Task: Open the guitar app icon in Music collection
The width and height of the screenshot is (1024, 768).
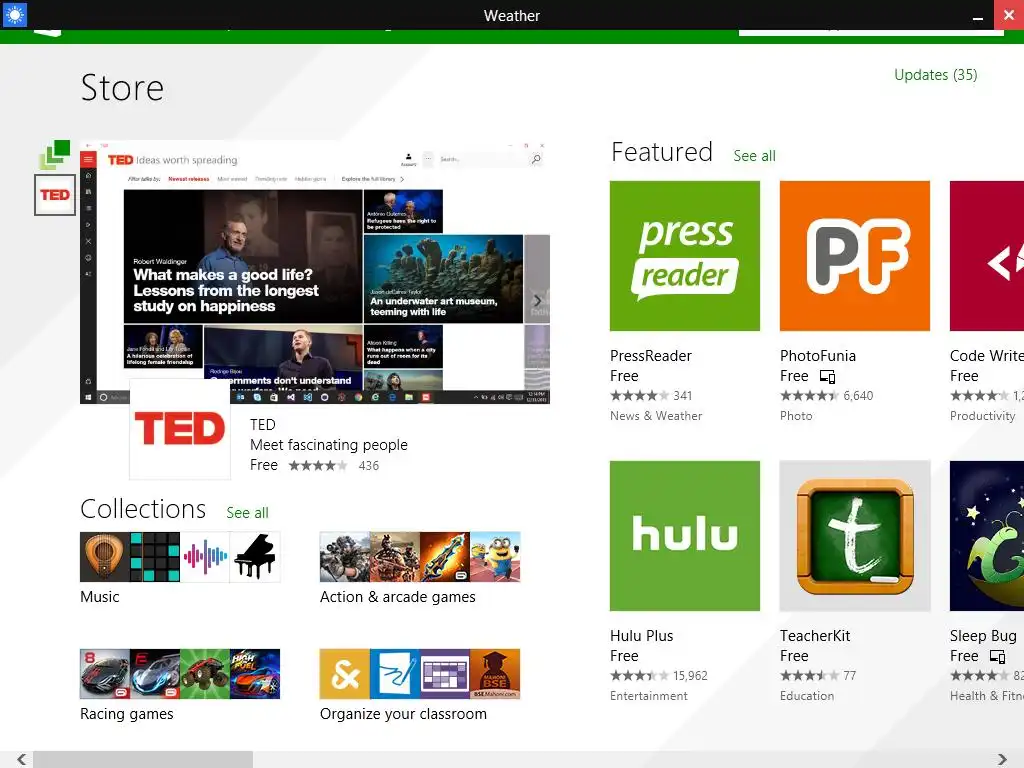Action: point(104,557)
